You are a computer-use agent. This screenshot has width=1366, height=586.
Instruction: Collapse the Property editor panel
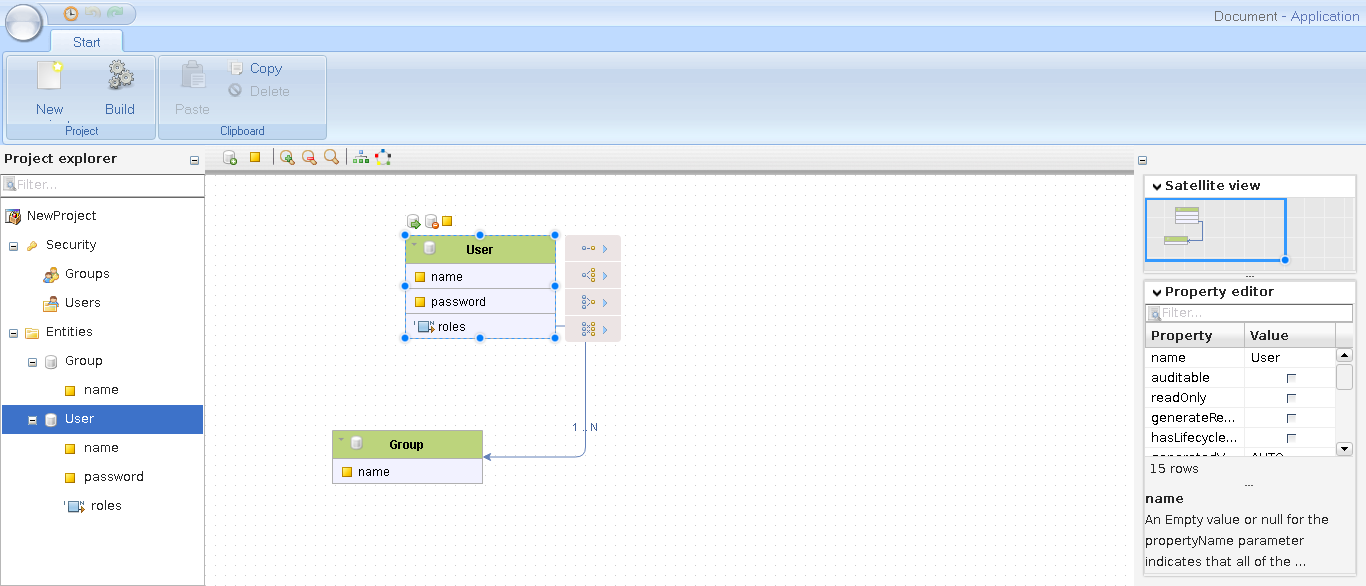[x=1156, y=292]
